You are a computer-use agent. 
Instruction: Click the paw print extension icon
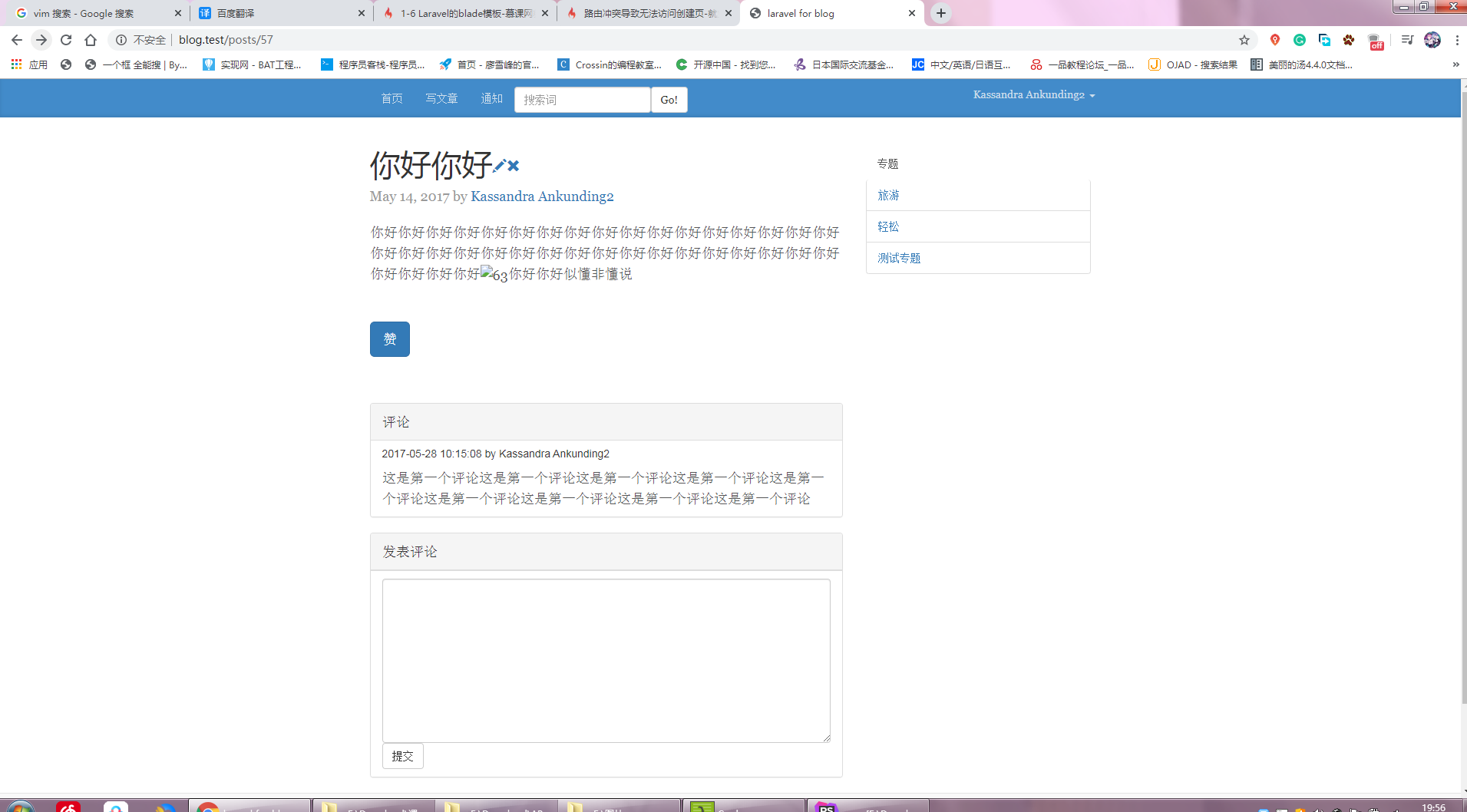click(x=1349, y=40)
